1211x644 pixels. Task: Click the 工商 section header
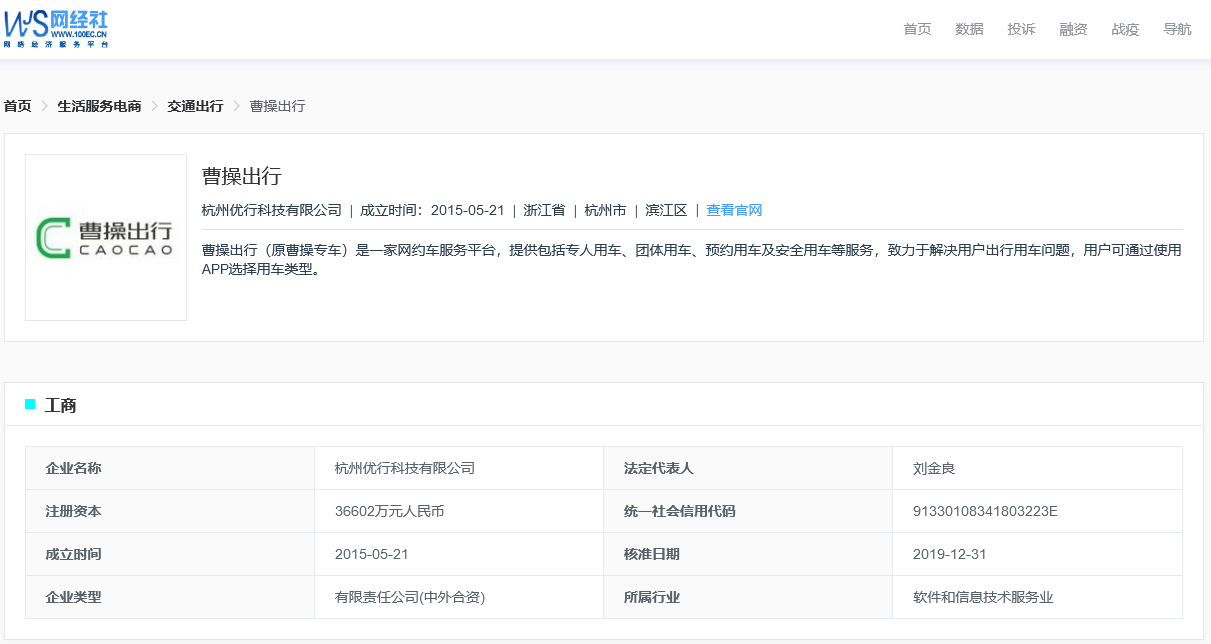61,405
